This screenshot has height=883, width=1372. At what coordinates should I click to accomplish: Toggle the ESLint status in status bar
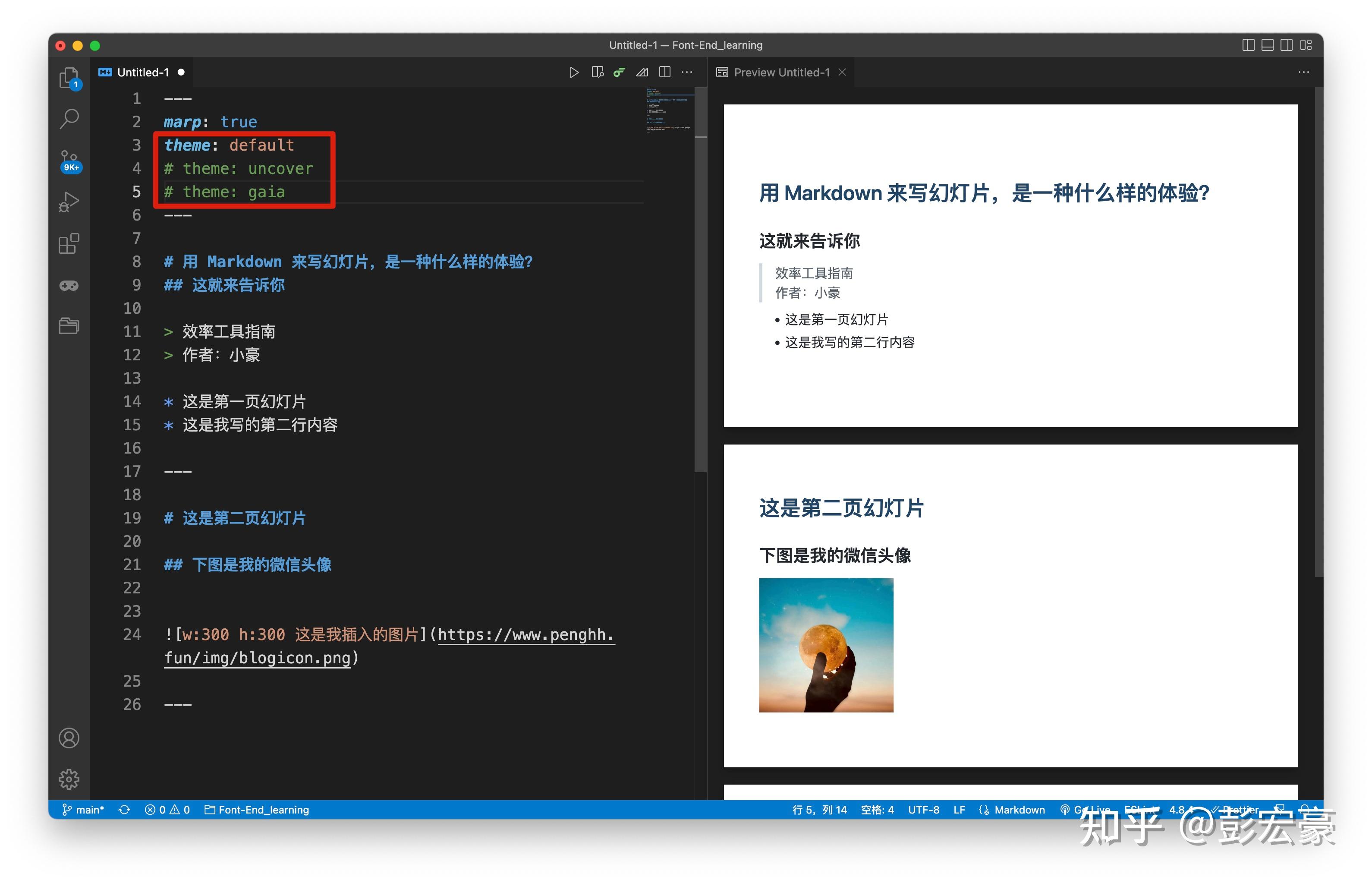pyautogui.click(x=1140, y=810)
